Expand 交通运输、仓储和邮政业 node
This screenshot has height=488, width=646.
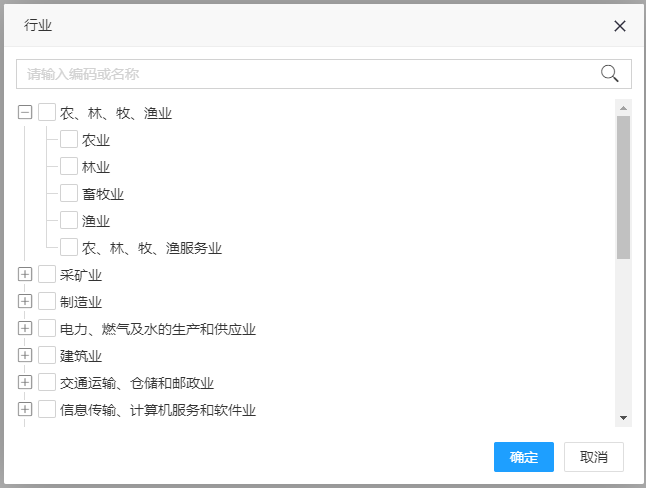click(x=25, y=382)
